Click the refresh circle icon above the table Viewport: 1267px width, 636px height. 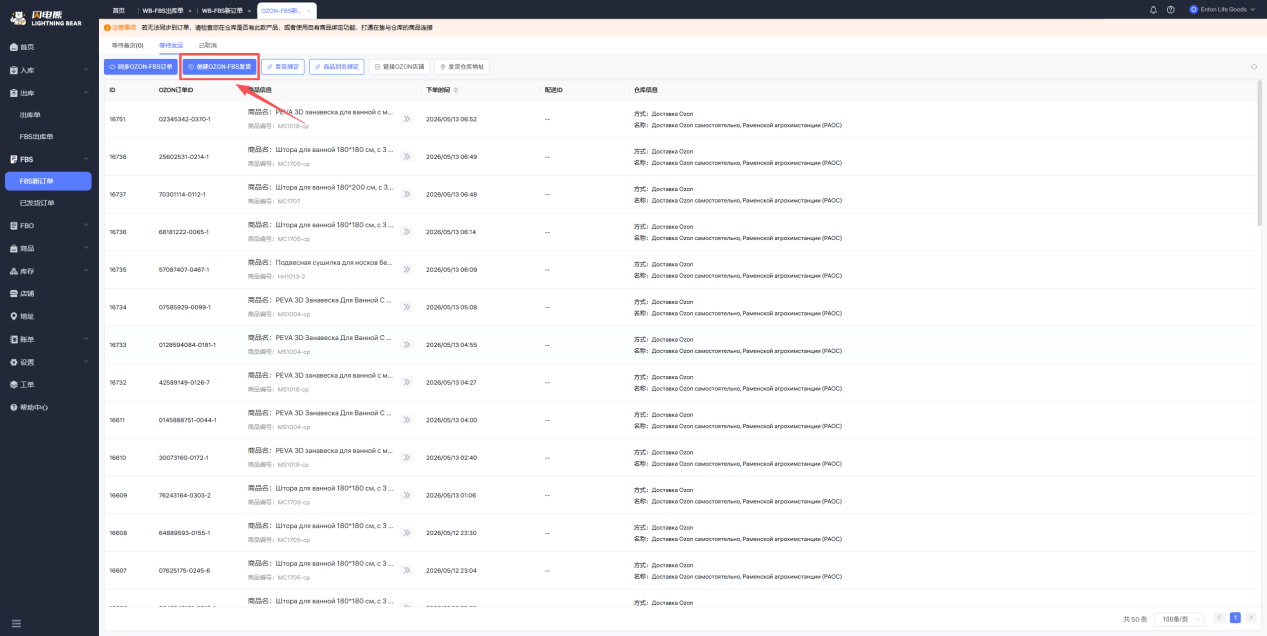tap(1254, 67)
